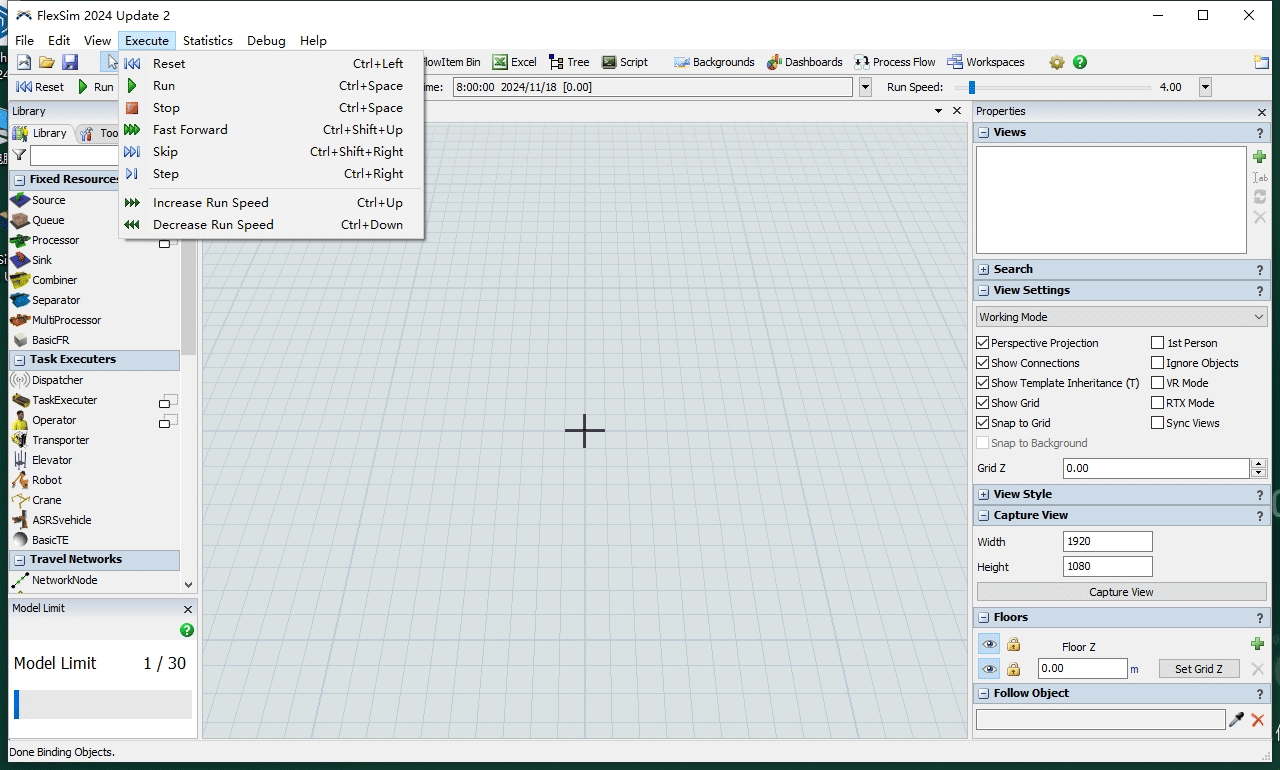Select the Processor object in Library
This screenshot has height=770, width=1280.
[55, 240]
